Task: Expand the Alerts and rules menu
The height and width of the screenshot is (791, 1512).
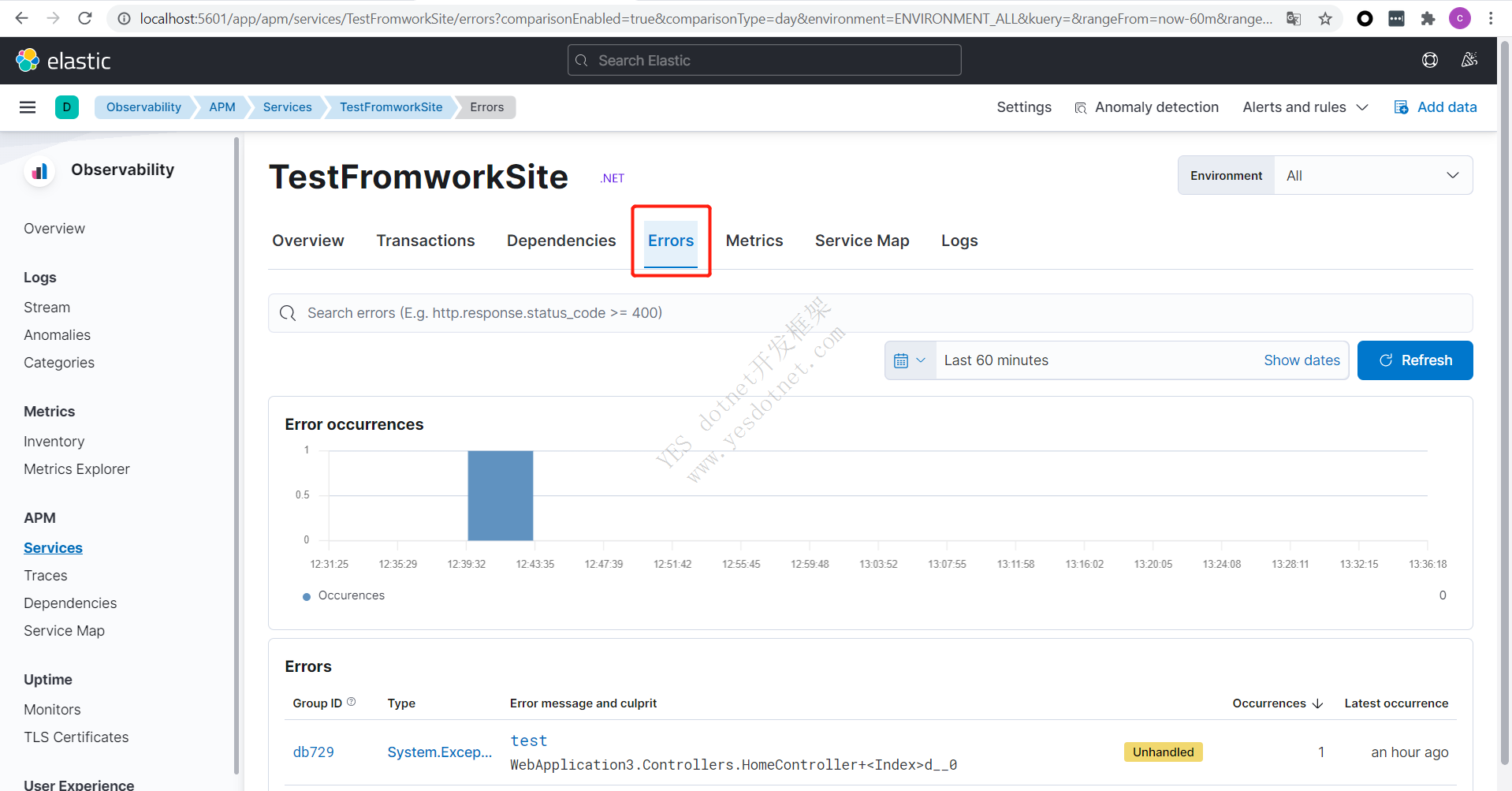Action: pyautogui.click(x=1305, y=107)
